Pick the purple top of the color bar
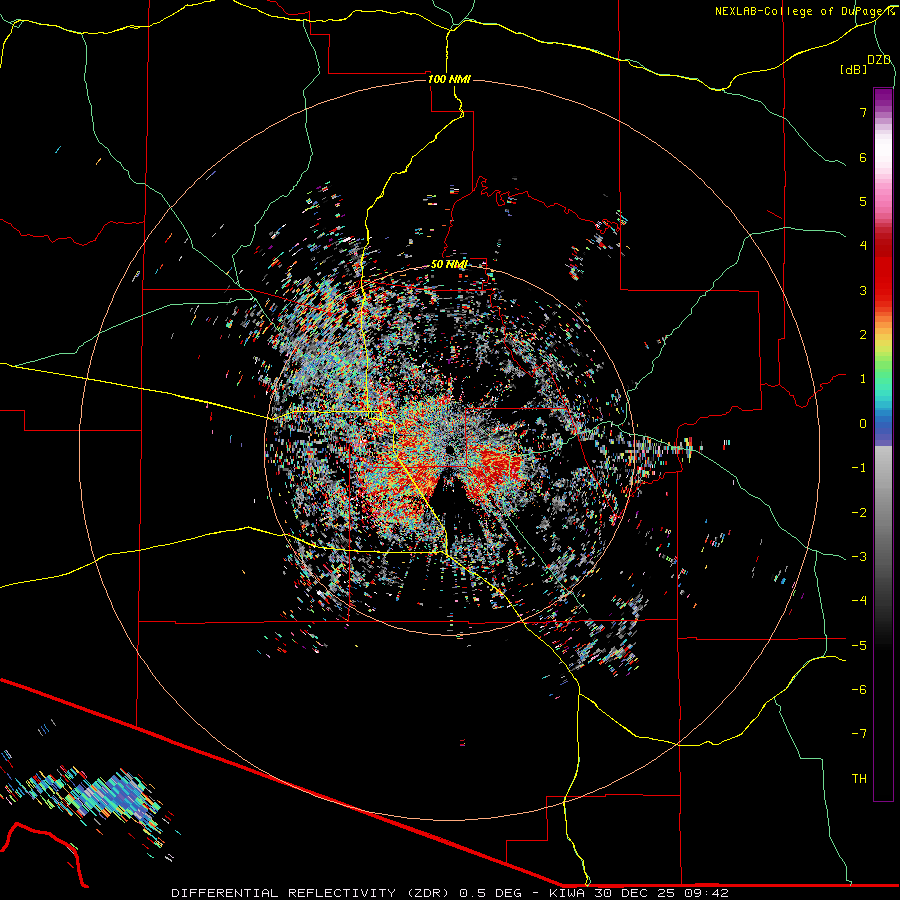This screenshot has height=900, width=900. click(x=883, y=99)
